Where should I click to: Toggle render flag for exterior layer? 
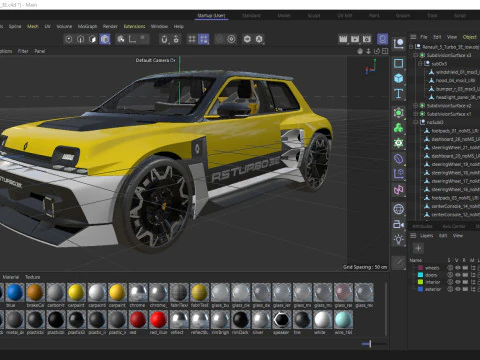point(465,289)
